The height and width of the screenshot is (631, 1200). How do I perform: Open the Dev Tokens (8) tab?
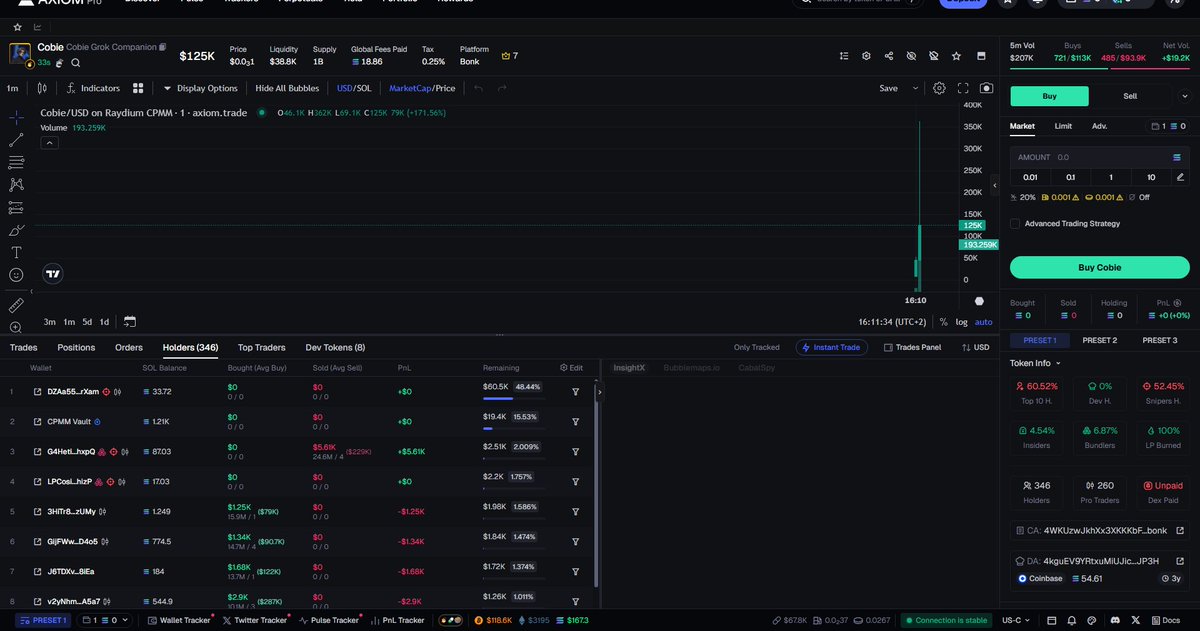click(x=335, y=347)
